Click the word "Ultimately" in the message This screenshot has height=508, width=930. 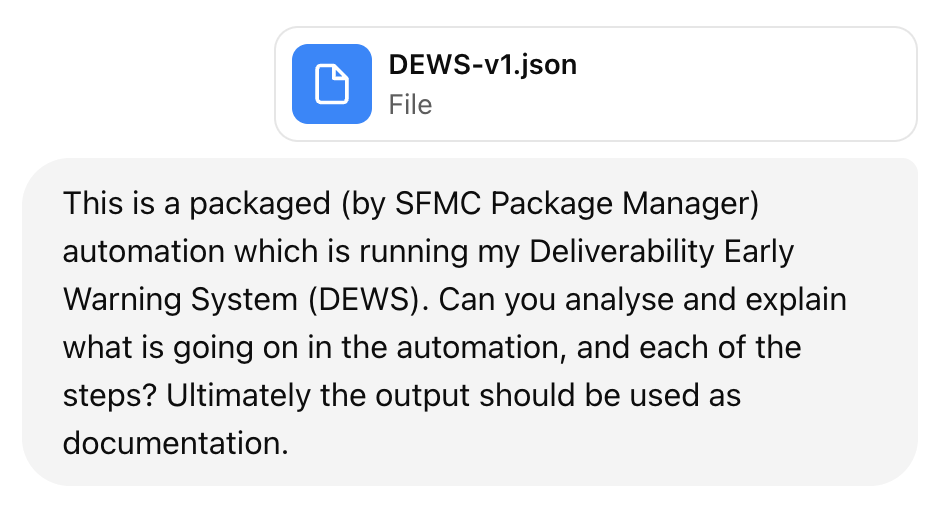[238, 396]
